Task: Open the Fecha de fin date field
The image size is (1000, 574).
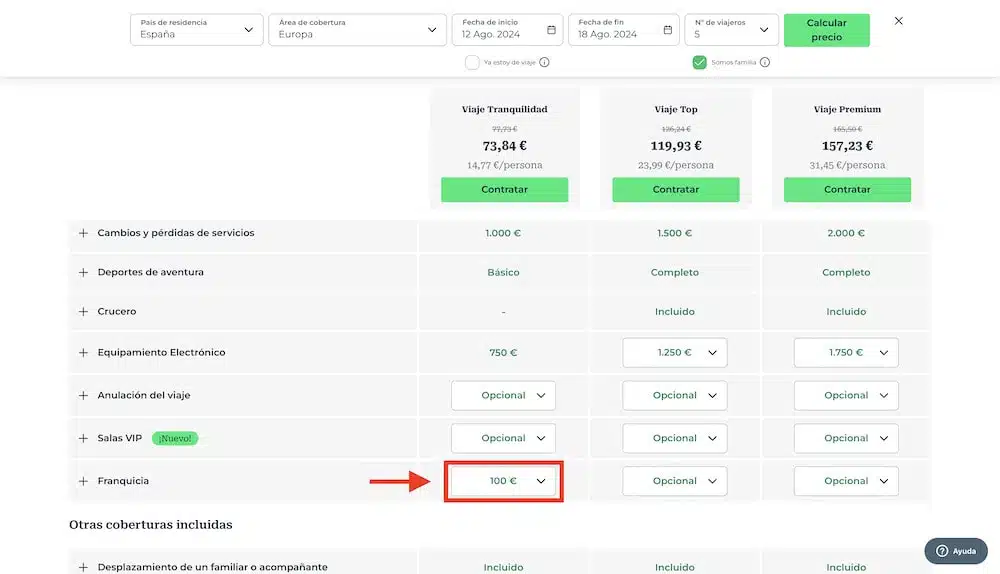Action: click(x=623, y=30)
